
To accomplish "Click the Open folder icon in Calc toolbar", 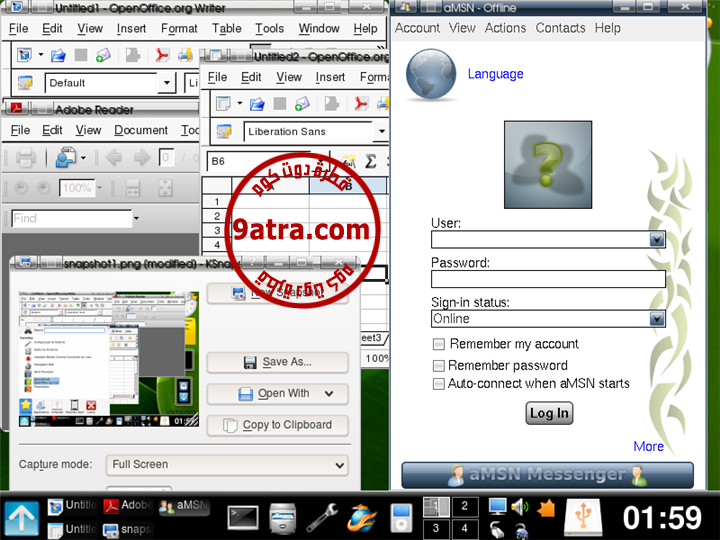I will pos(257,104).
